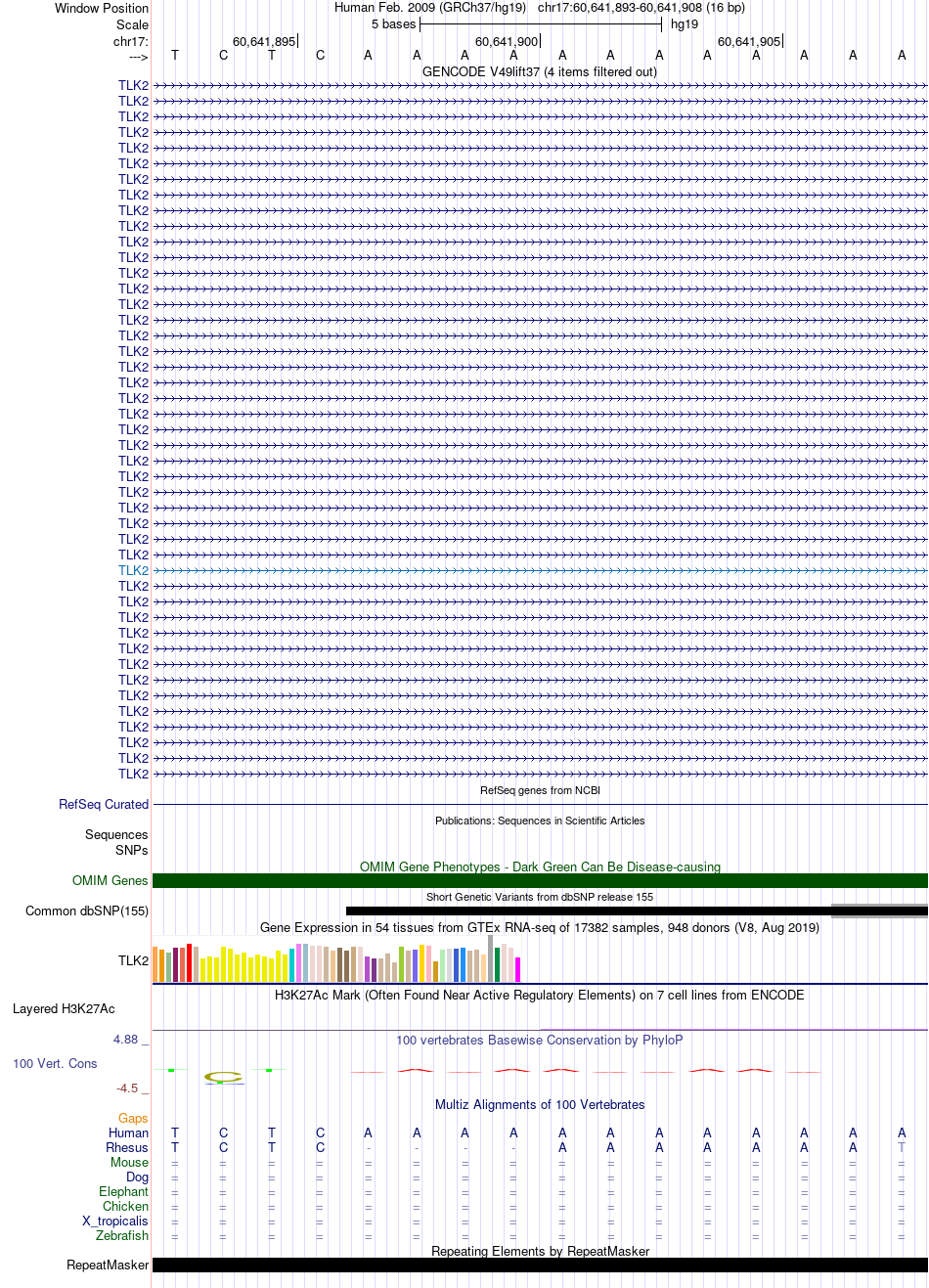Click 'Repeating Elements by RepeatMasker' title

point(540,1251)
